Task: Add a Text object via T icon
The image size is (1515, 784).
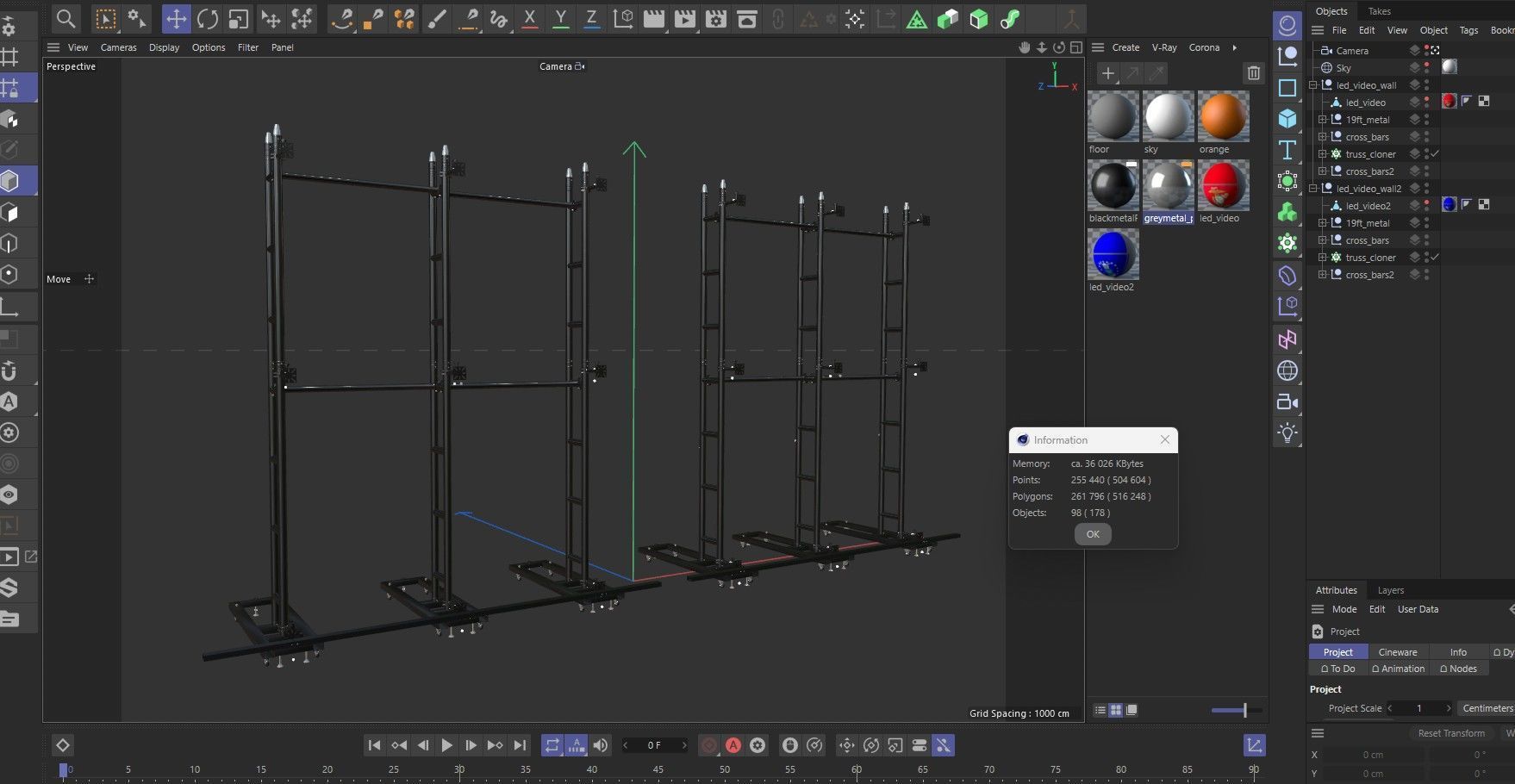Action: pyautogui.click(x=1287, y=149)
